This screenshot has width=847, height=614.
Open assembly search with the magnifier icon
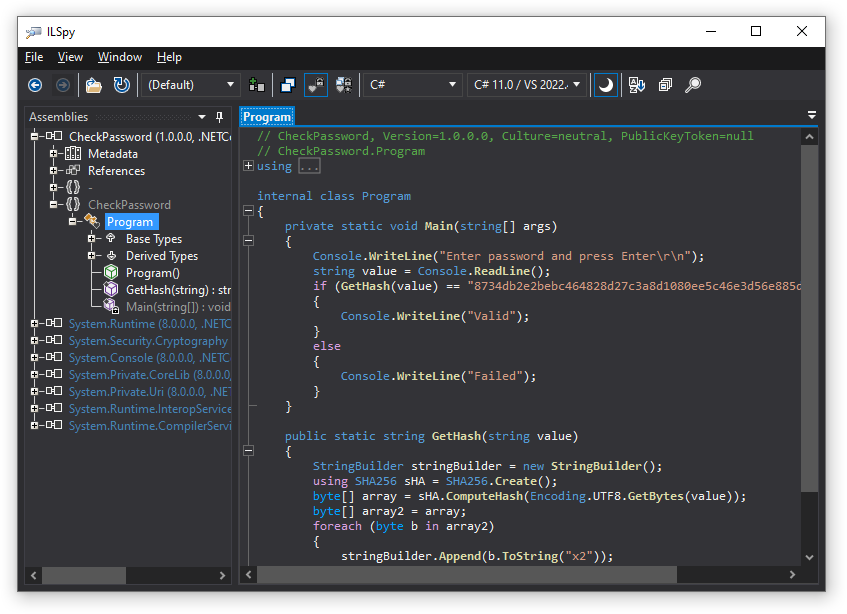click(x=692, y=85)
